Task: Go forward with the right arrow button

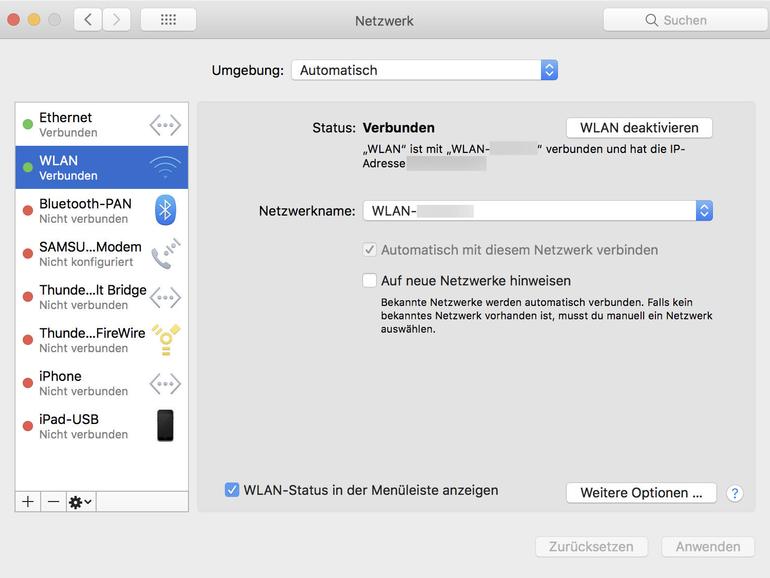Action: [x=116, y=20]
